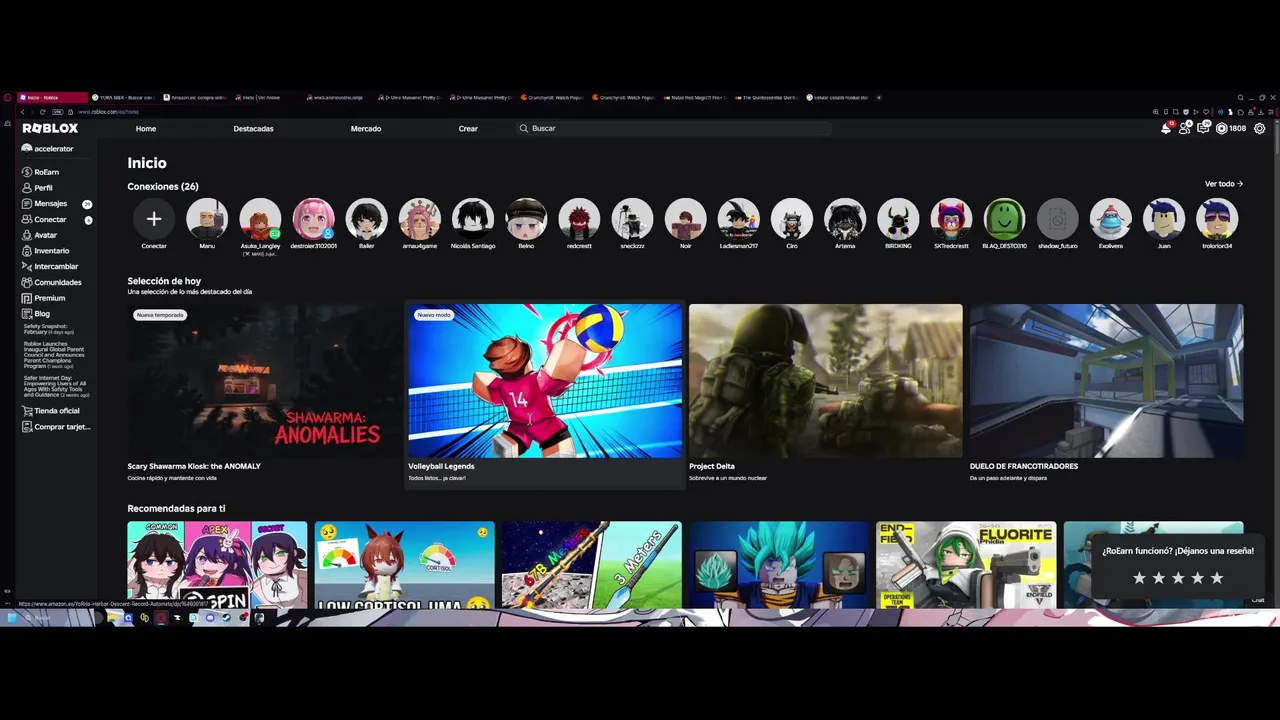Viewport: 1280px width, 720px height.
Task: Open the Project Delta game thumbnail
Action: pyautogui.click(x=826, y=381)
